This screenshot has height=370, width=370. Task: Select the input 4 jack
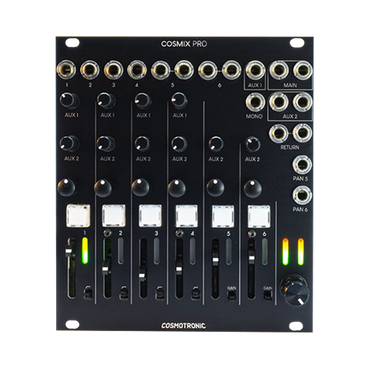[137, 70]
